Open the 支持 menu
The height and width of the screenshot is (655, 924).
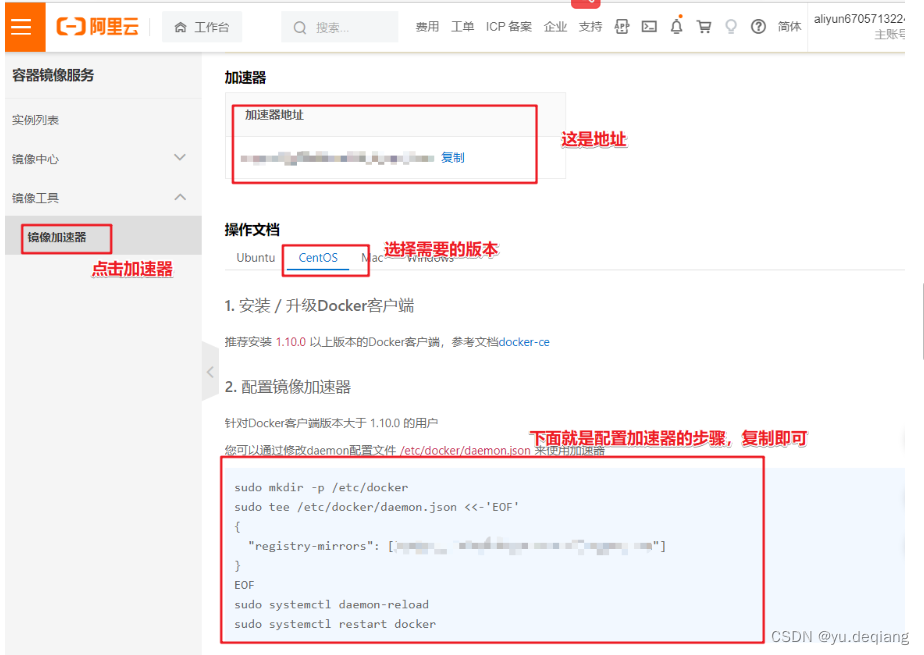pyautogui.click(x=590, y=27)
